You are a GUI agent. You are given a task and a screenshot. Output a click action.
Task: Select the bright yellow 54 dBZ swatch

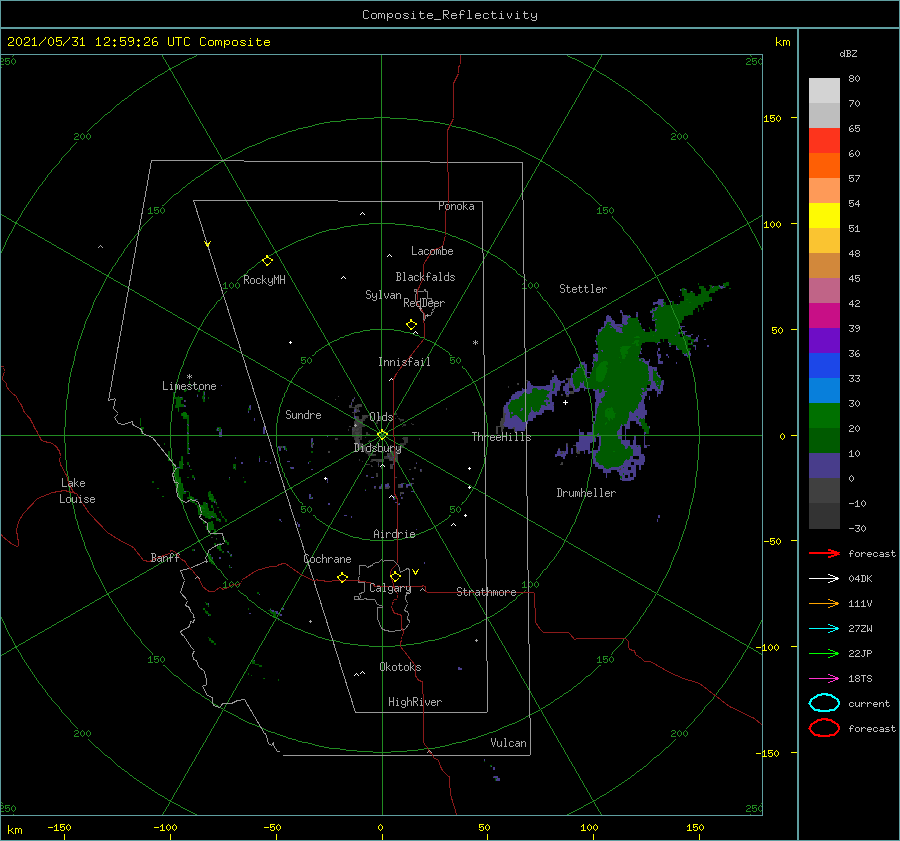824,215
